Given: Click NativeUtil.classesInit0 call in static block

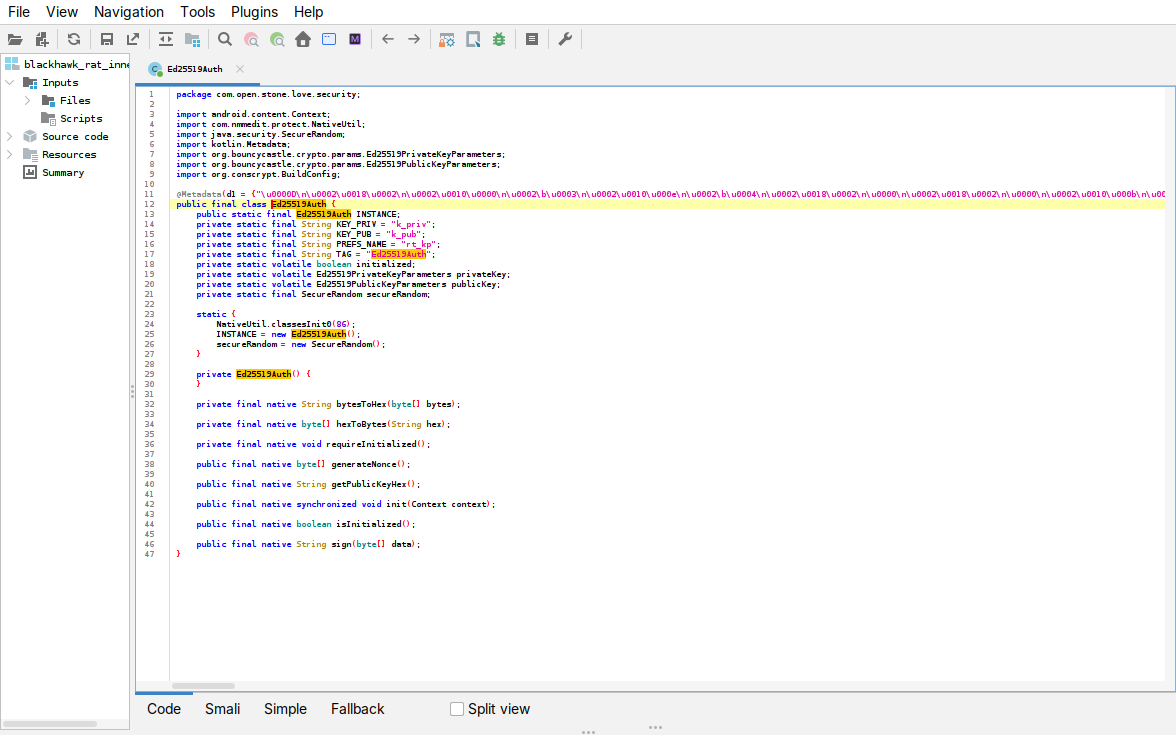Looking at the screenshot, I should (x=286, y=324).
